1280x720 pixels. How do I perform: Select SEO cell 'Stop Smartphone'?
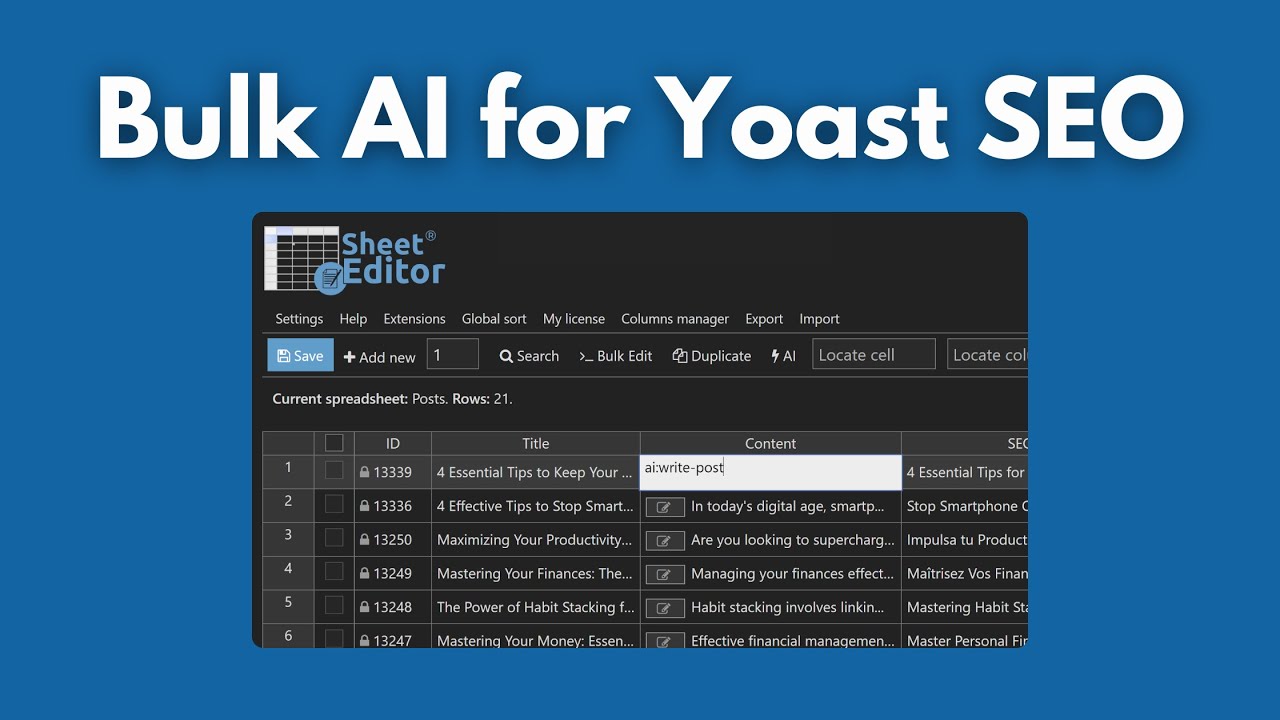point(965,506)
